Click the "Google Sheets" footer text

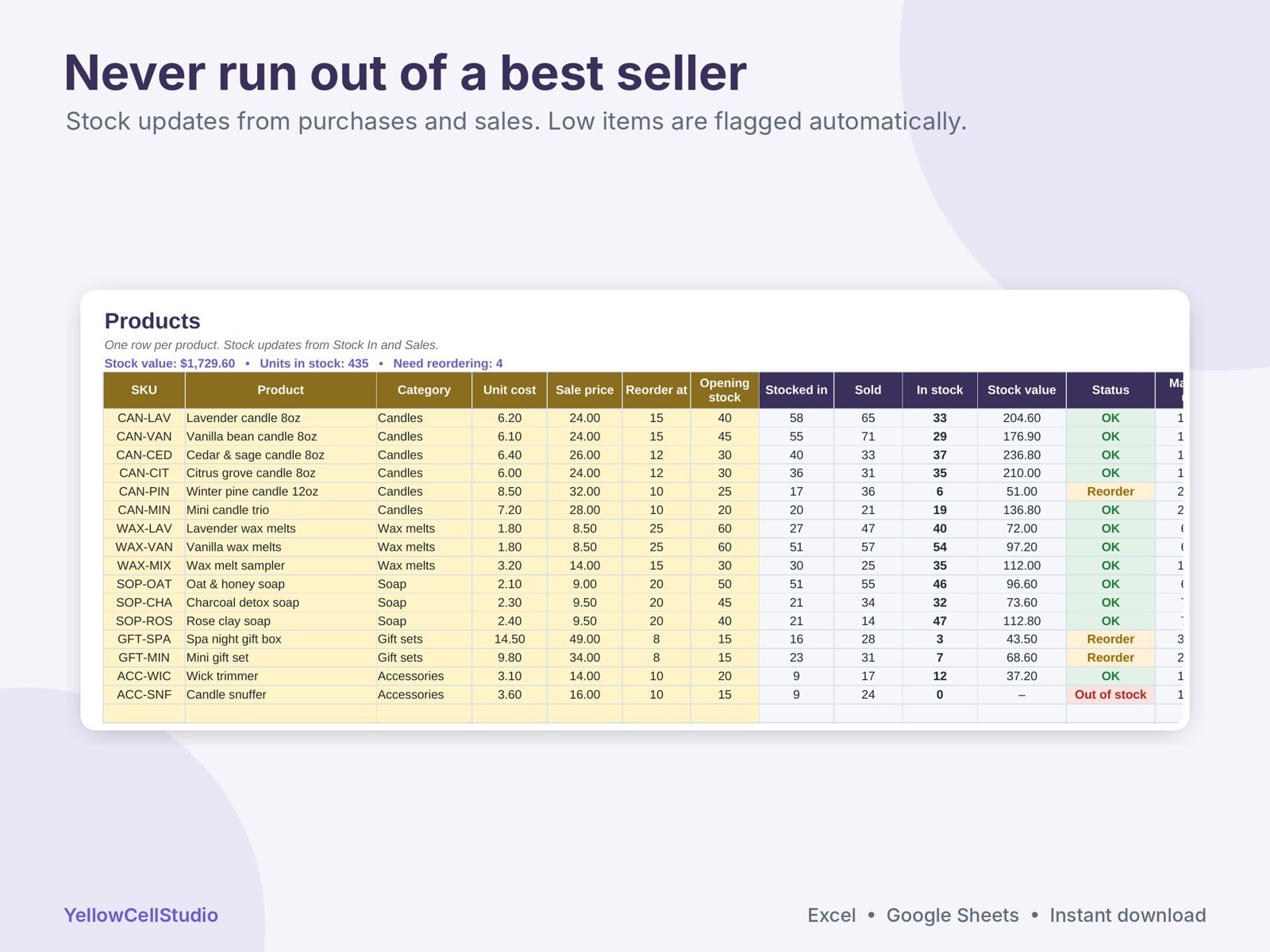[952, 916]
